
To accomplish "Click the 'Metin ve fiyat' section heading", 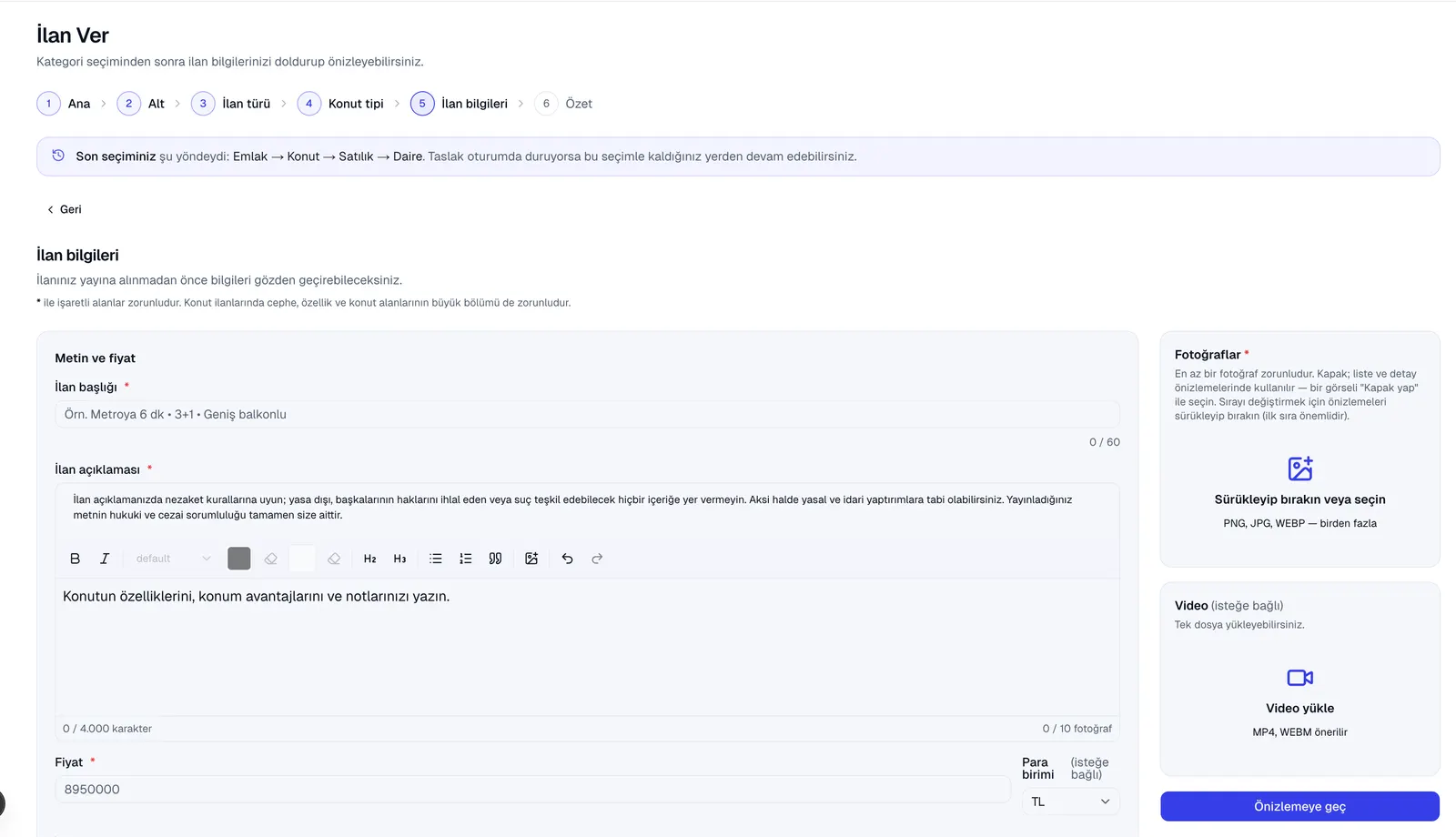I will pyautogui.click(x=95, y=358).
